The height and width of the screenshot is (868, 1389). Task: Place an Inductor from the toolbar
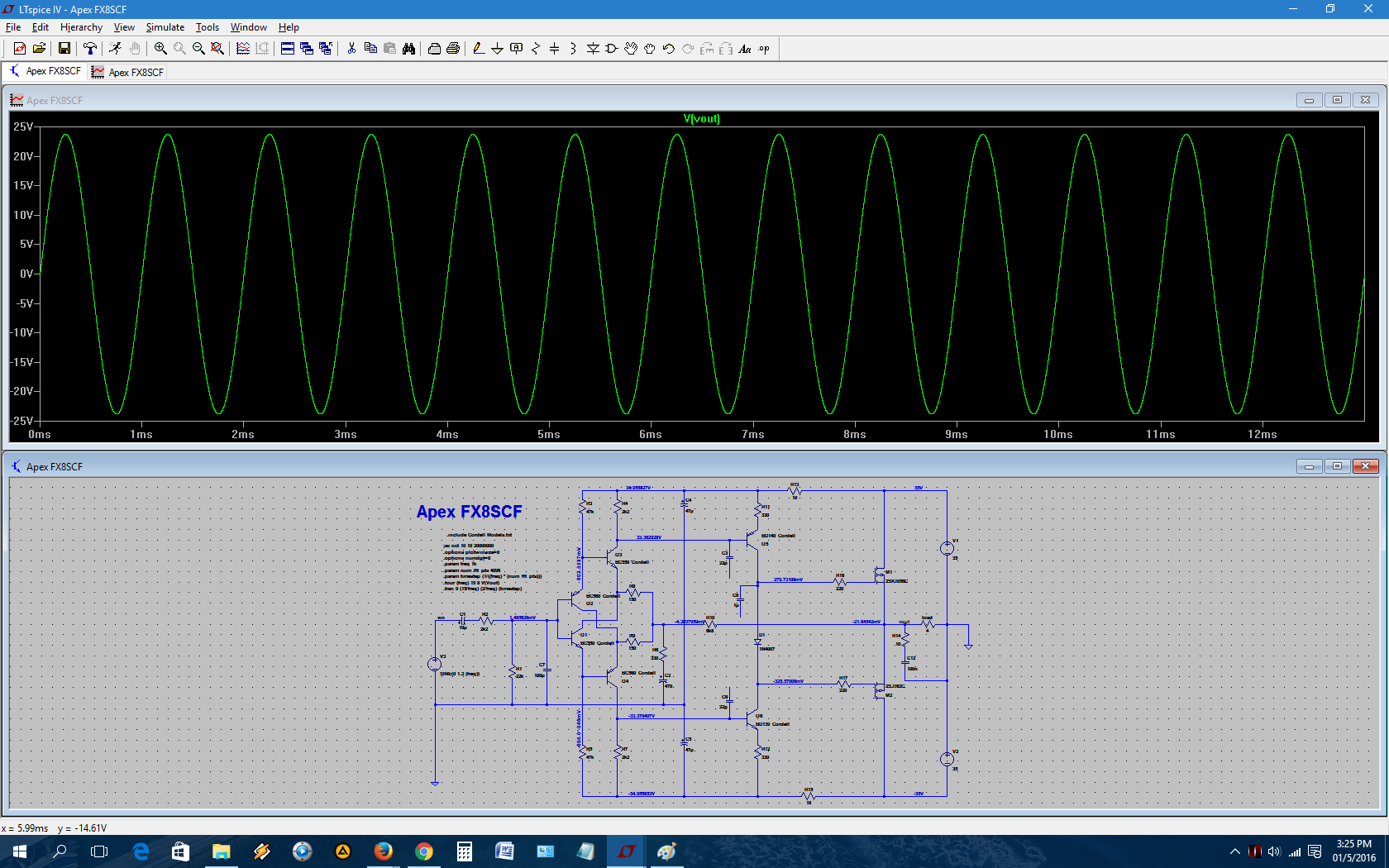(x=574, y=49)
